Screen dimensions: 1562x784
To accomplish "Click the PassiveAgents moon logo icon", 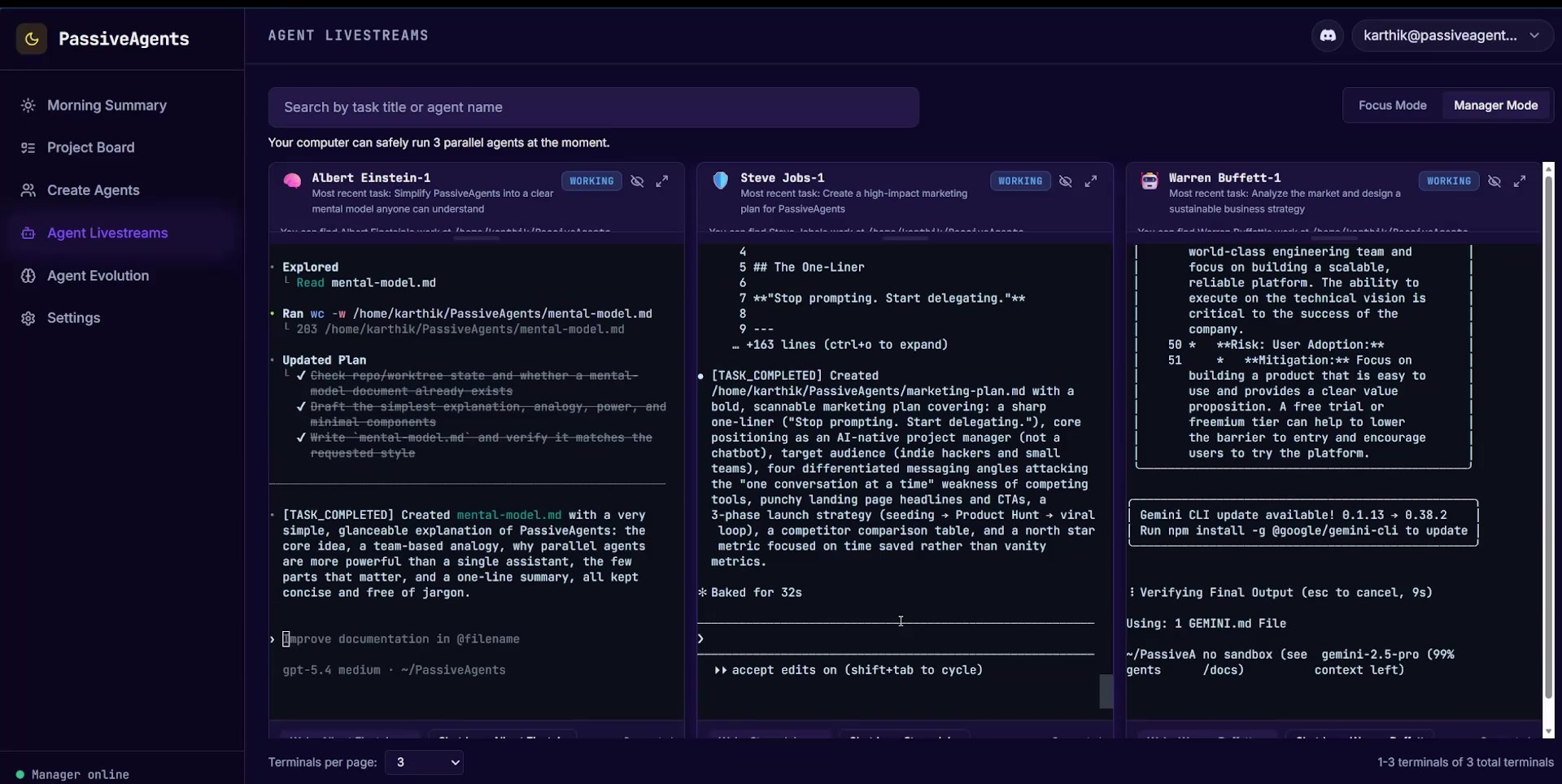I will tap(32, 38).
